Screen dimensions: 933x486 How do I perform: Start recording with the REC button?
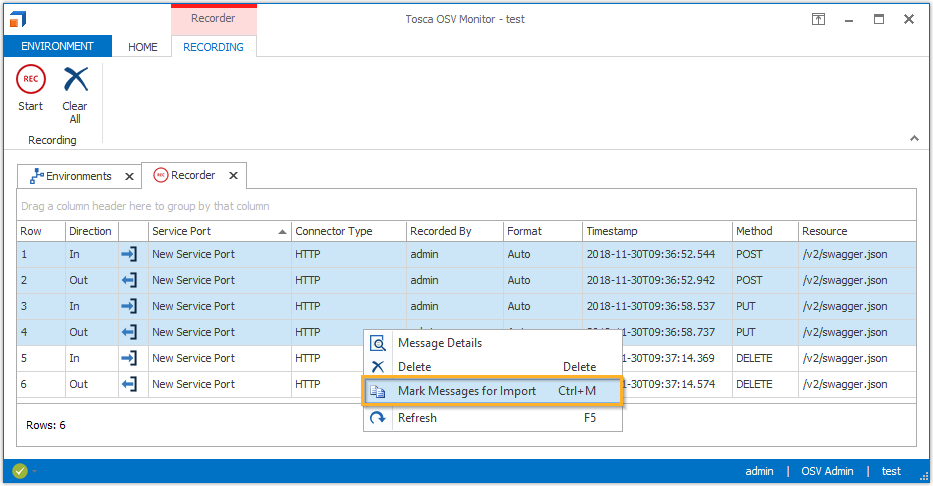[x=31, y=80]
